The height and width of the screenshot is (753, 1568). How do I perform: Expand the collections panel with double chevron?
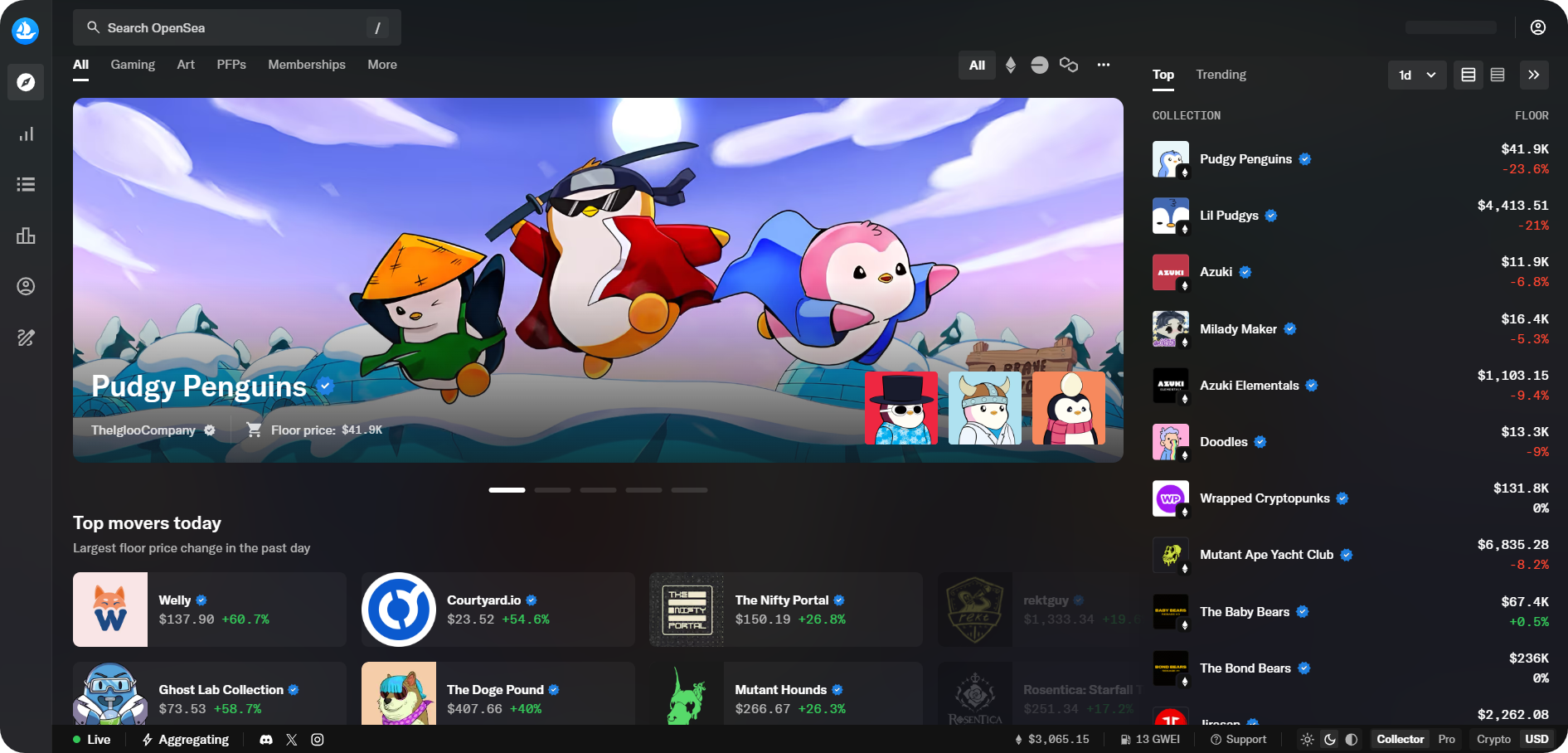1533,75
